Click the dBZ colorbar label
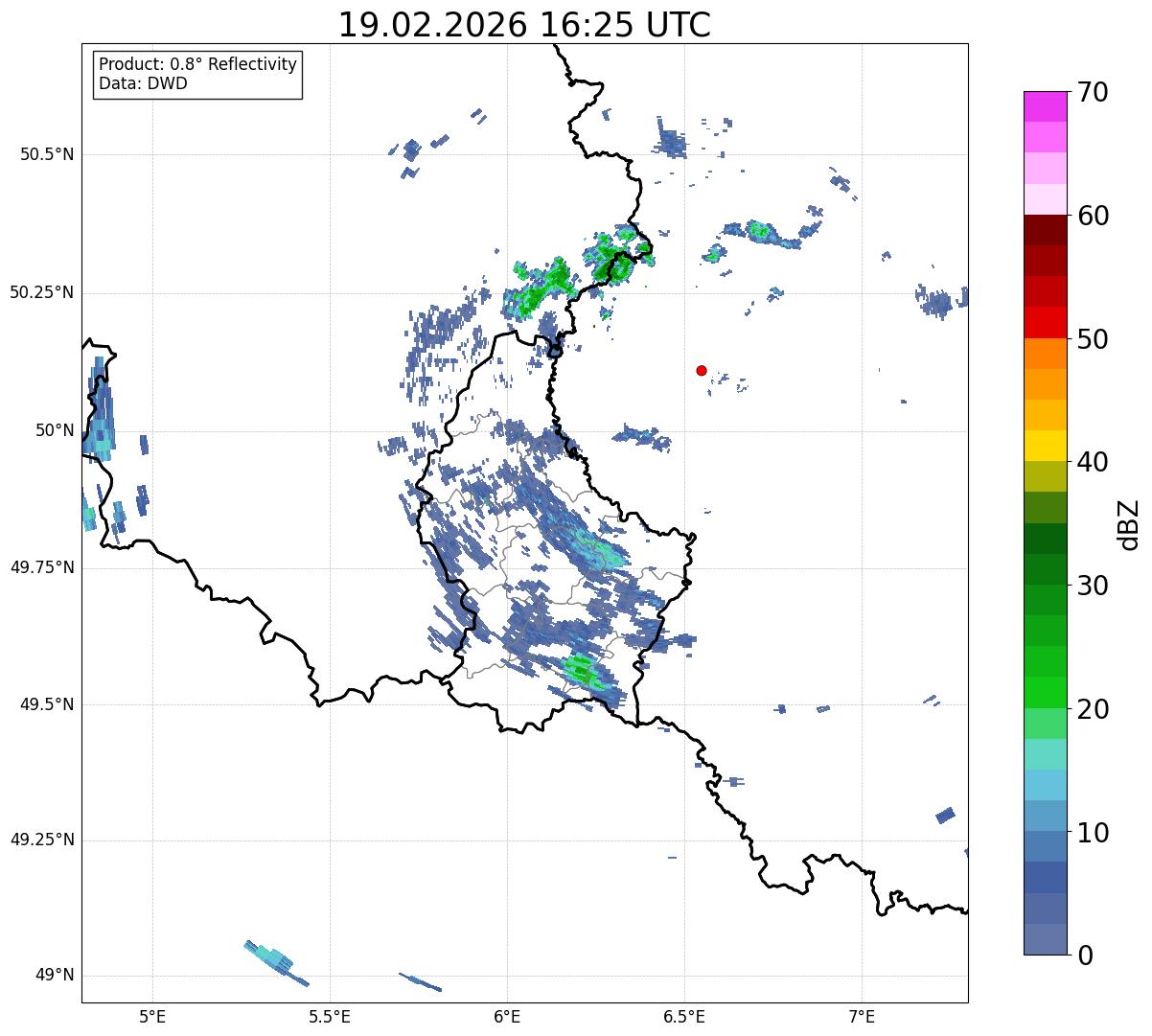Viewport: 1152px width, 1036px height. (x=1129, y=523)
